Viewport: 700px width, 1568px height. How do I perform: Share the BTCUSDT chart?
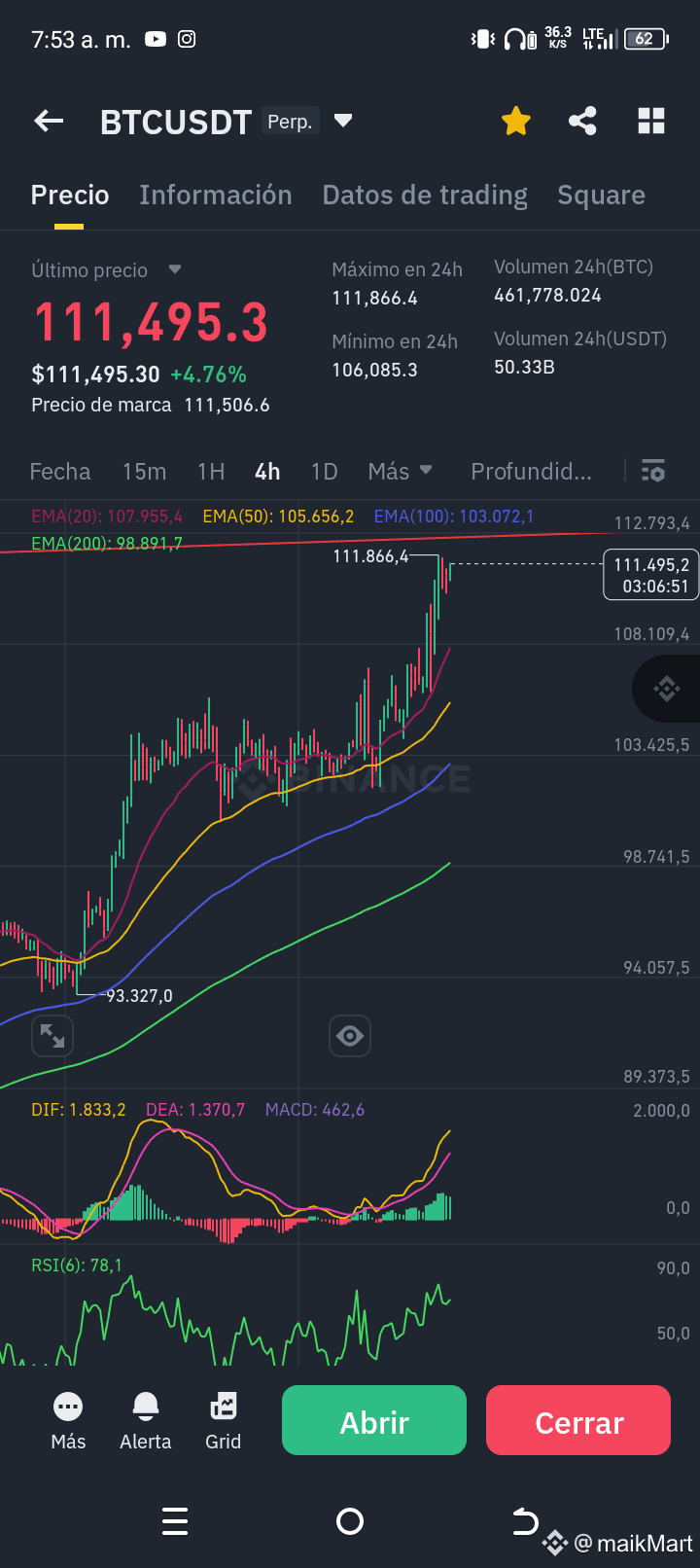tap(582, 122)
